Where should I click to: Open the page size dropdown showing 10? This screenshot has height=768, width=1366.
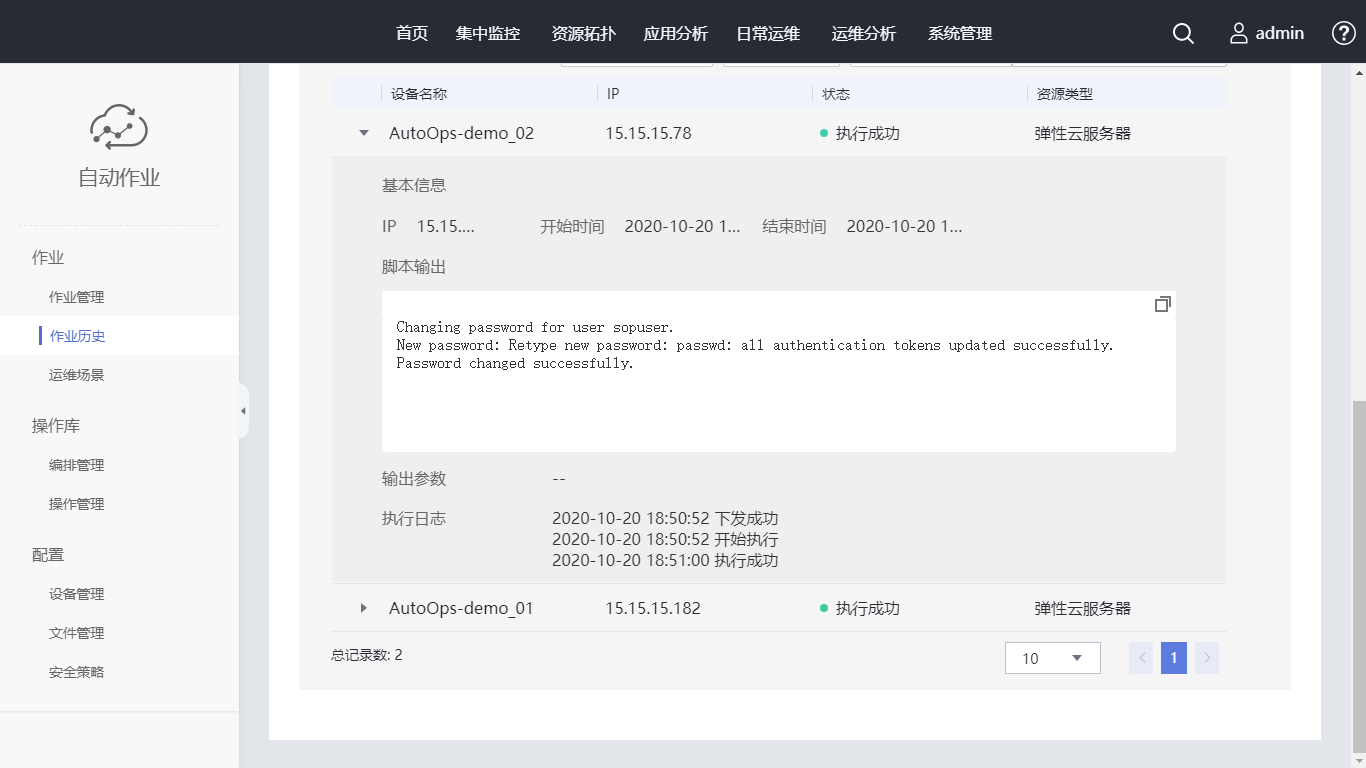pyautogui.click(x=1052, y=658)
